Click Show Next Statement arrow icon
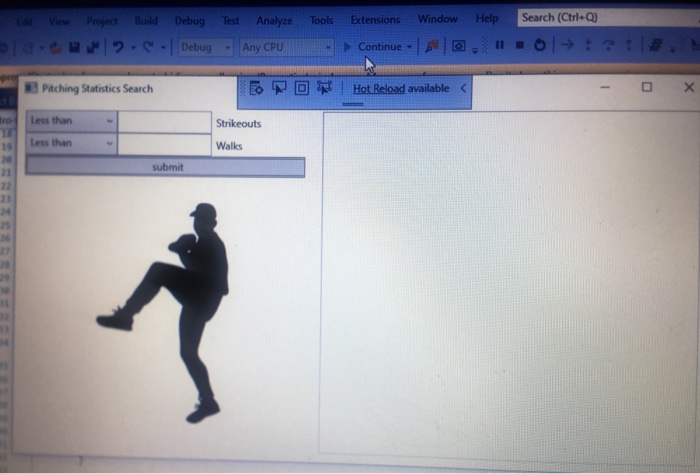The image size is (700, 474). (567, 45)
